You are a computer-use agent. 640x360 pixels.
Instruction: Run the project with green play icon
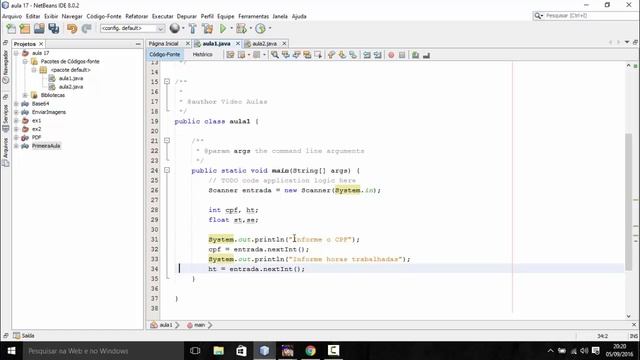(223, 28)
